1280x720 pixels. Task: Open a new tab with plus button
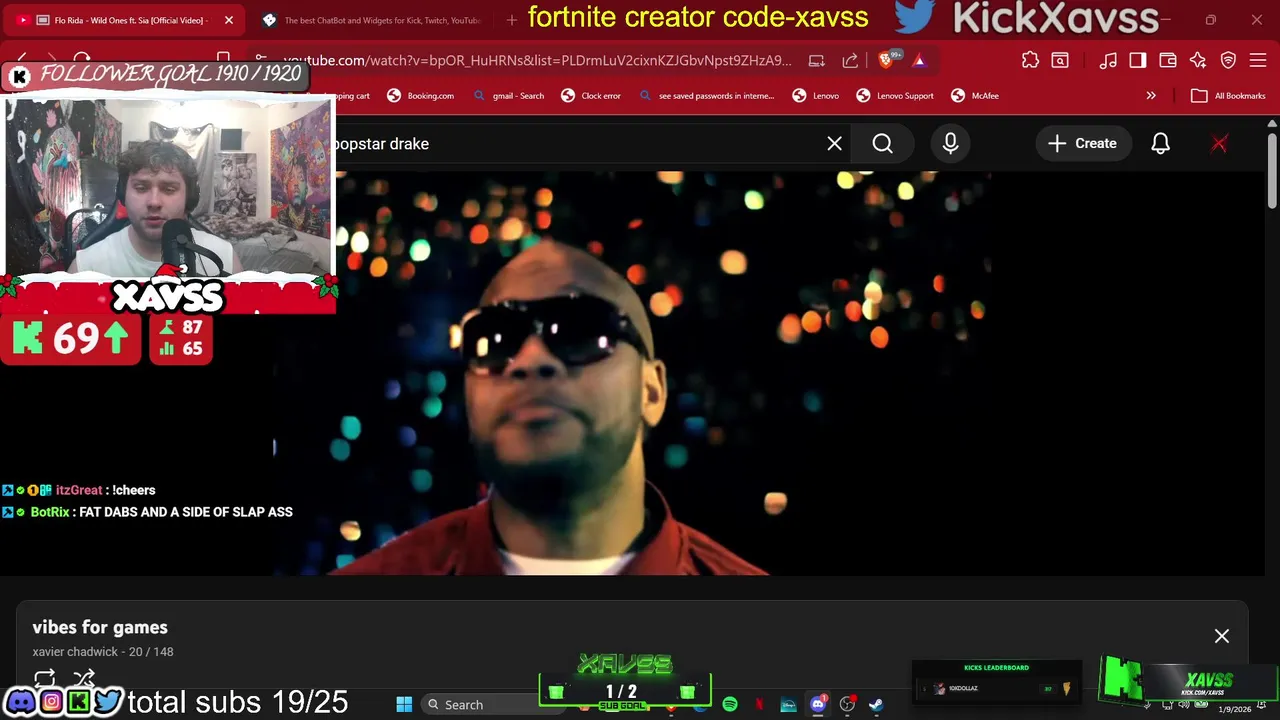(512, 20)
